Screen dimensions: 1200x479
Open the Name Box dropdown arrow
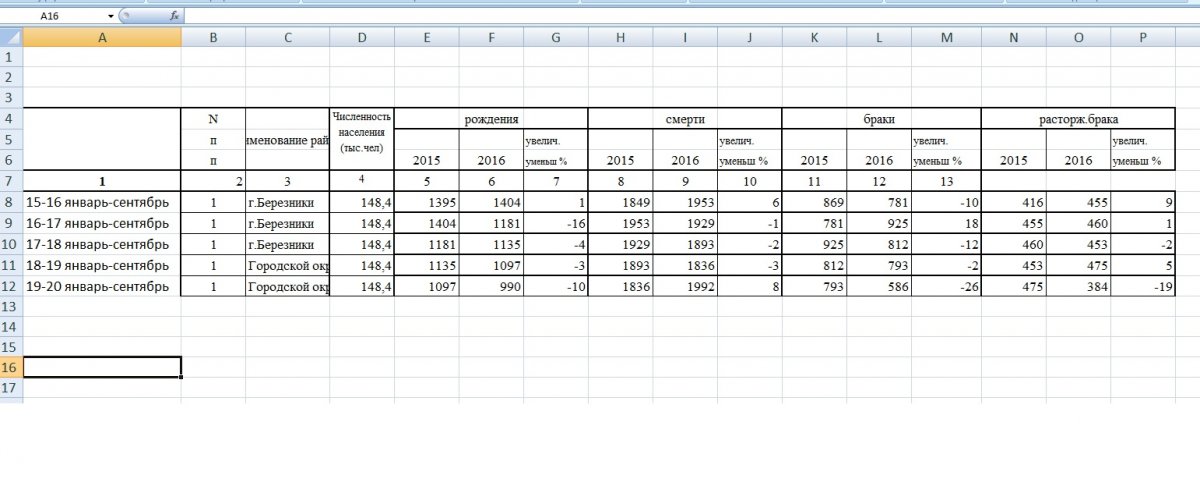point(110,16)
